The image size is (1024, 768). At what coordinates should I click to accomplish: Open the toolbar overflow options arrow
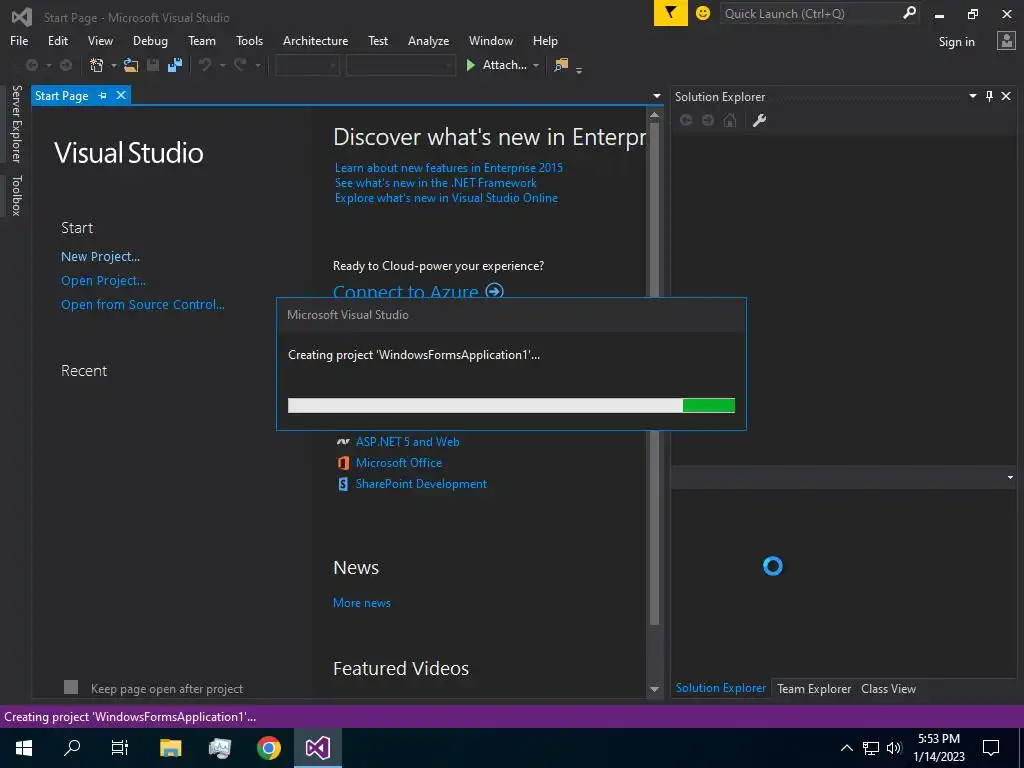click(579, 69)
